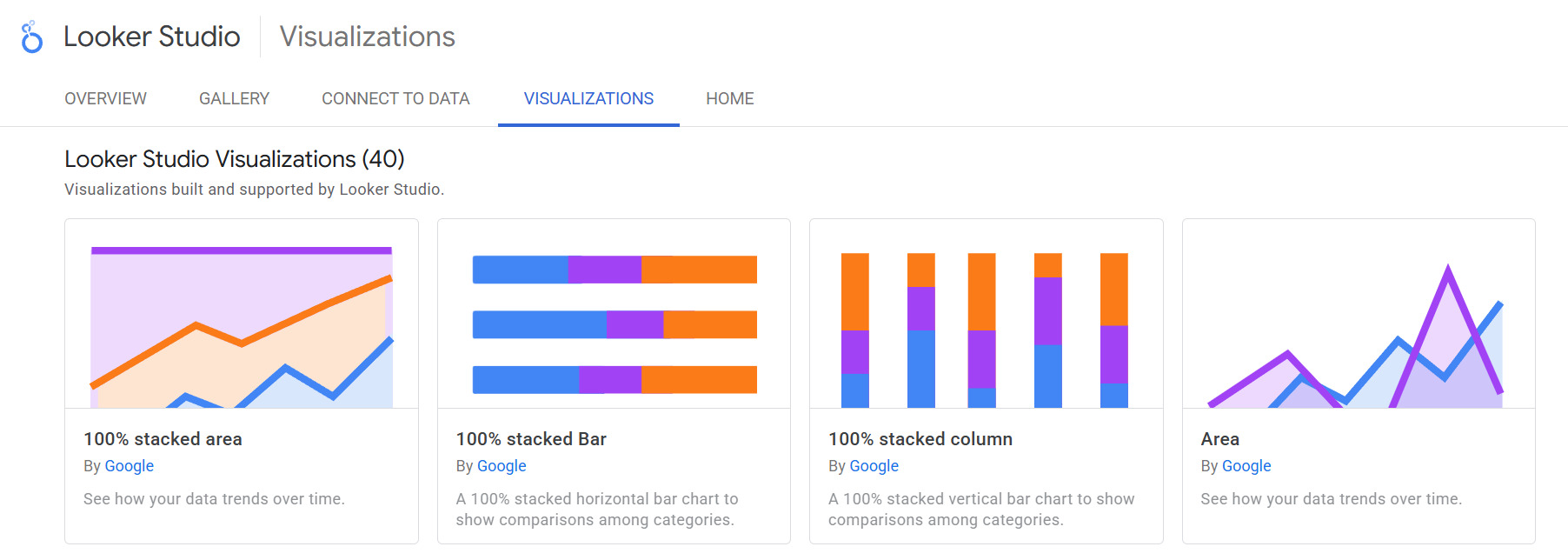This screenshot has height=560, width=1568.
Task: Click Google link under 100% stacked Bar
Action: 501,466
